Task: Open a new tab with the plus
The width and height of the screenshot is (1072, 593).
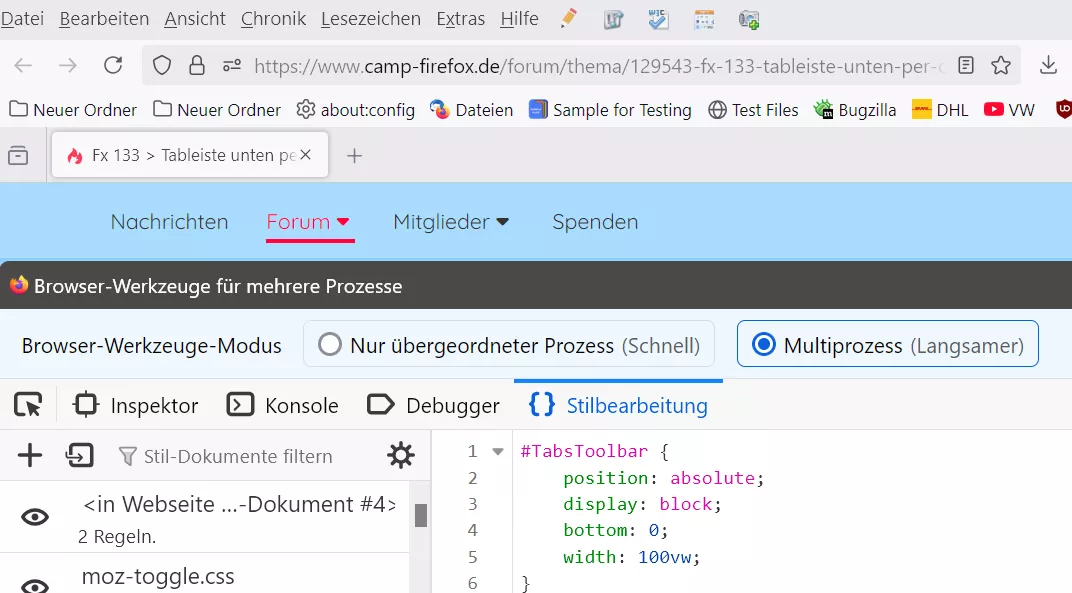Action: 354,156
